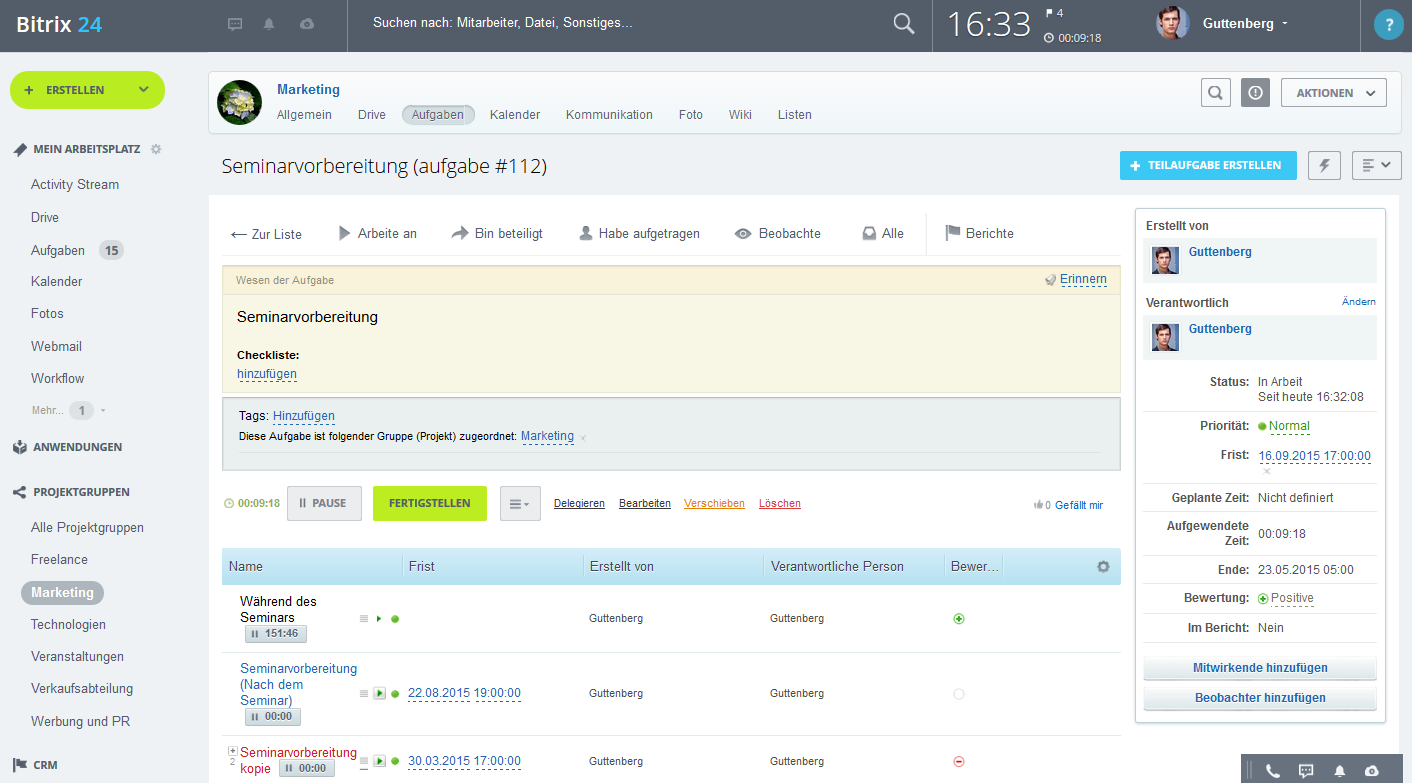Change priority from Normal
Viewport: 1412px width, 783px height.
(1289, 426)
